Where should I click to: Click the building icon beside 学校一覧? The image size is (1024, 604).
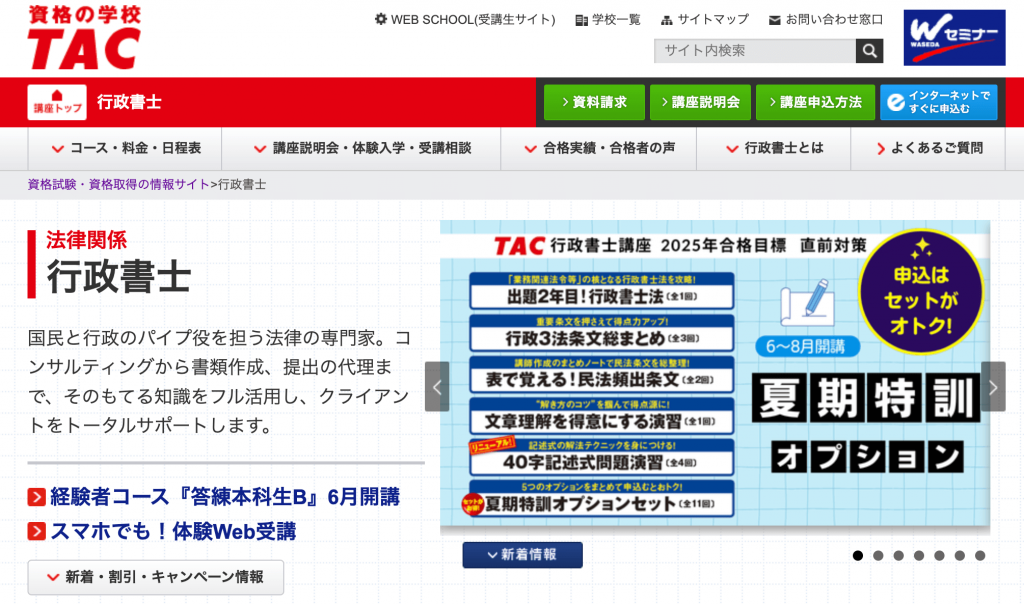point(581,20)
